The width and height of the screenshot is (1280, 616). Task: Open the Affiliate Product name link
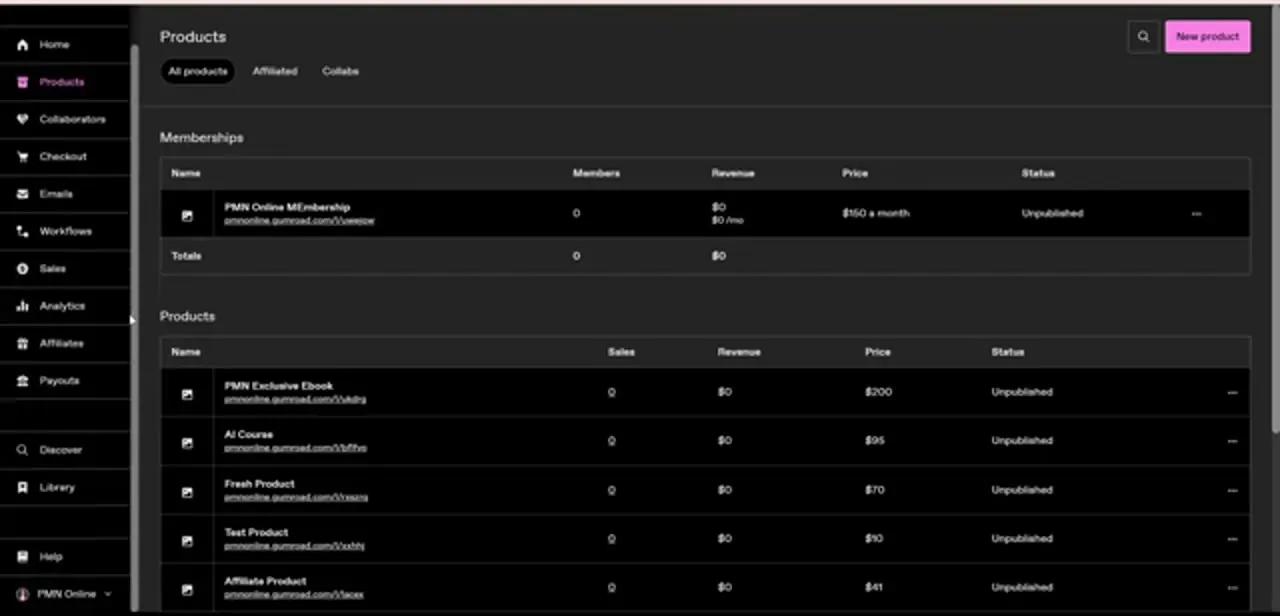coord(265,581)
